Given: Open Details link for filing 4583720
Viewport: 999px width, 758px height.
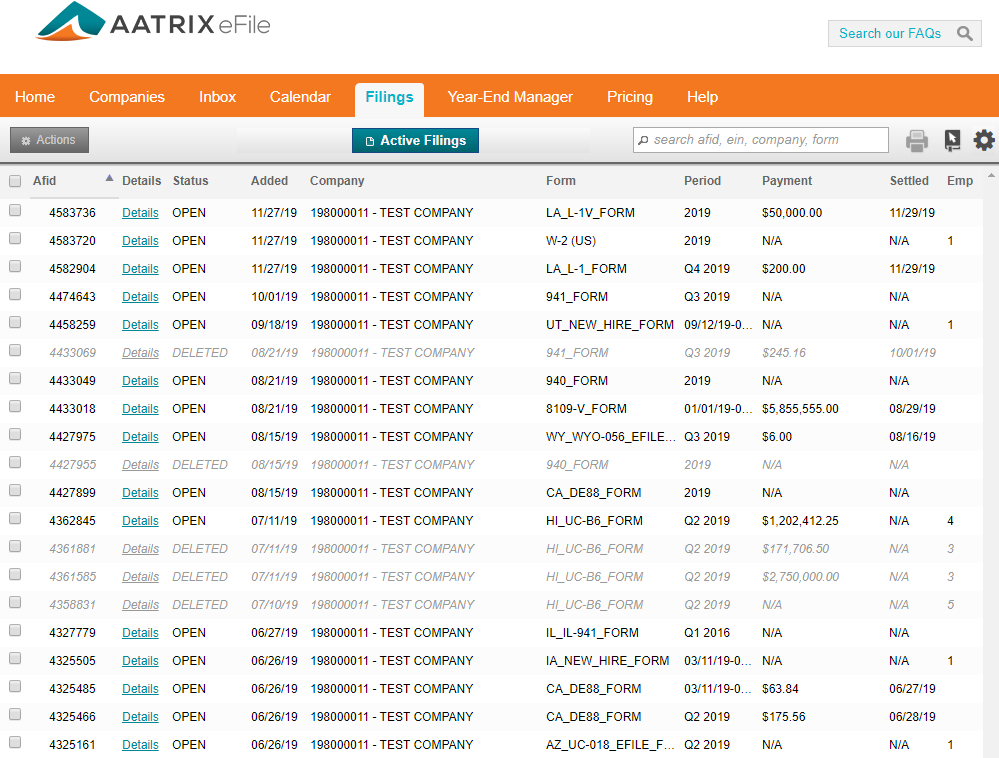Looking at the screenshot, I should (x=140, y=241).
